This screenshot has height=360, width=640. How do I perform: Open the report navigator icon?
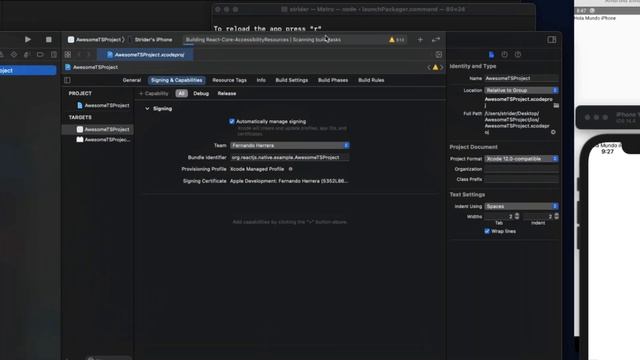pos(53,54)
